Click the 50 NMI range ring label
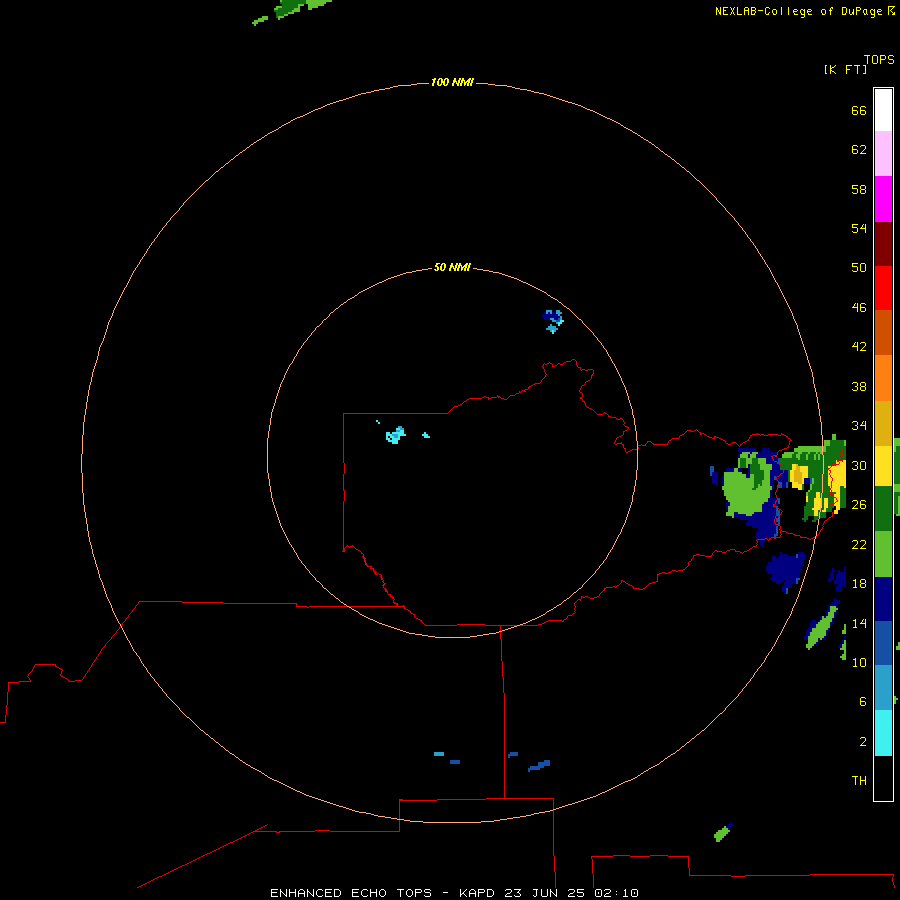Viewport: 900px width, 900px height. pos(452,267)
